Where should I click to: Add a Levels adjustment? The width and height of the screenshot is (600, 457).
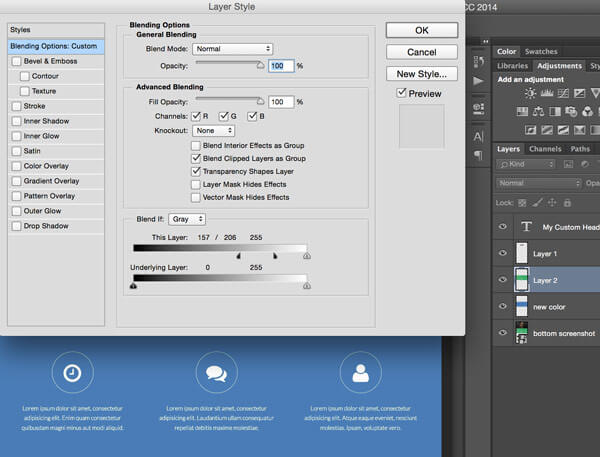click(x=547, y=93)
